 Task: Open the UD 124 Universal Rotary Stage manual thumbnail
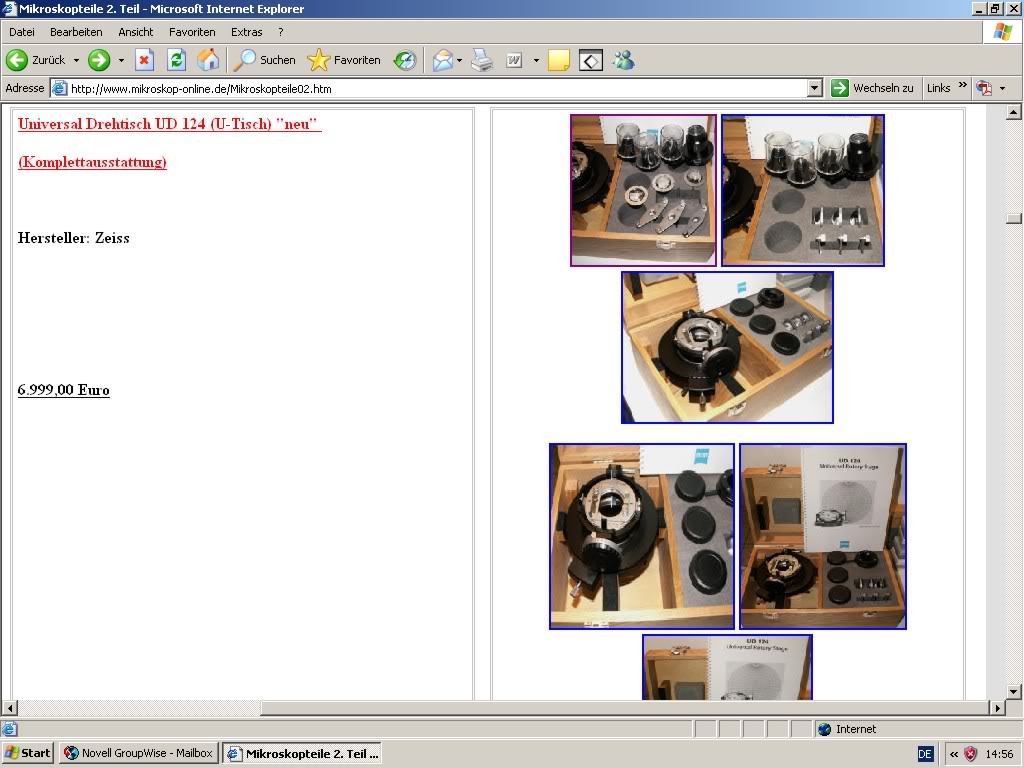click(823, 536)
